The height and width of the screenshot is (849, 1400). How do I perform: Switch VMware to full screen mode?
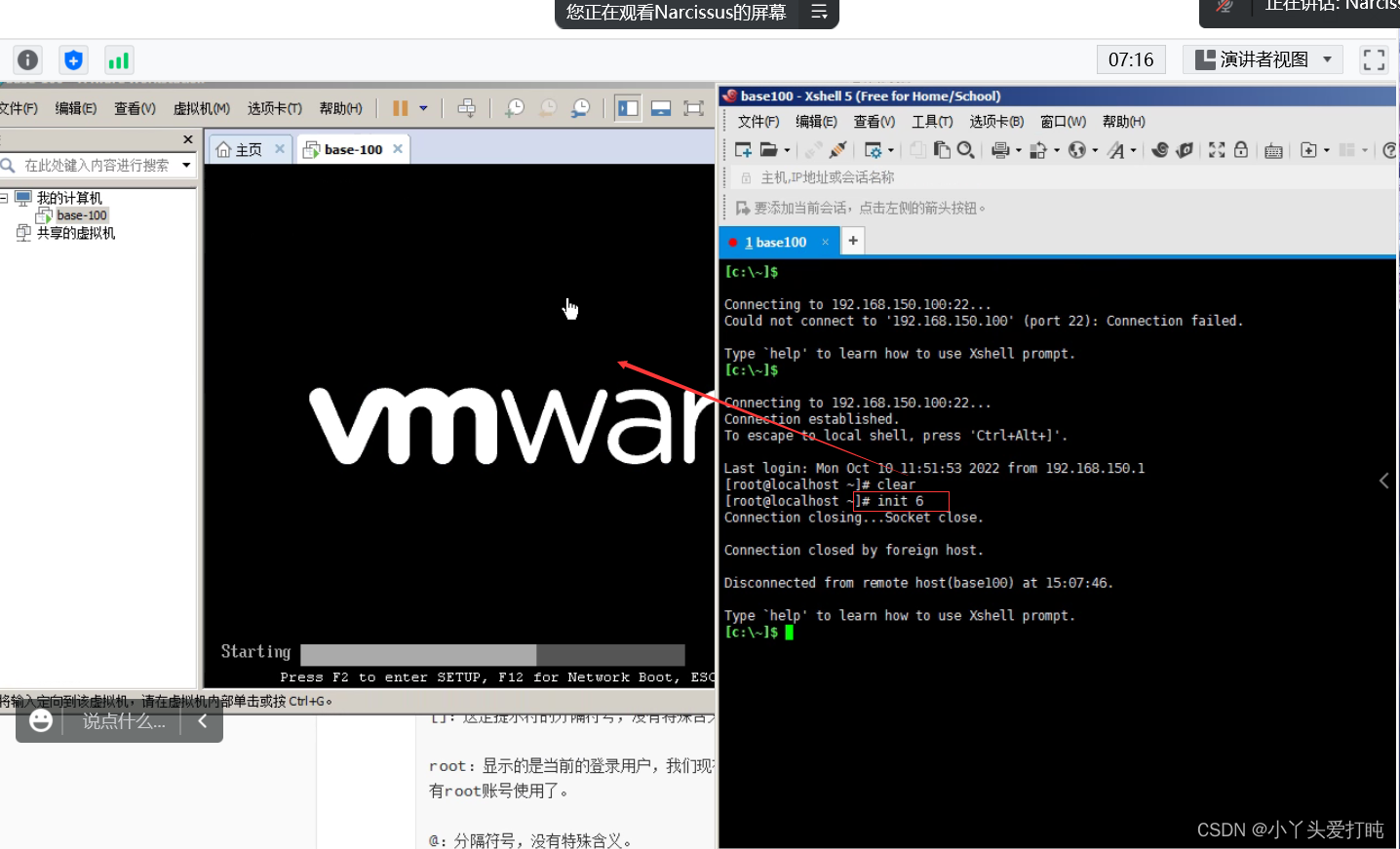[x=693, y=108]
